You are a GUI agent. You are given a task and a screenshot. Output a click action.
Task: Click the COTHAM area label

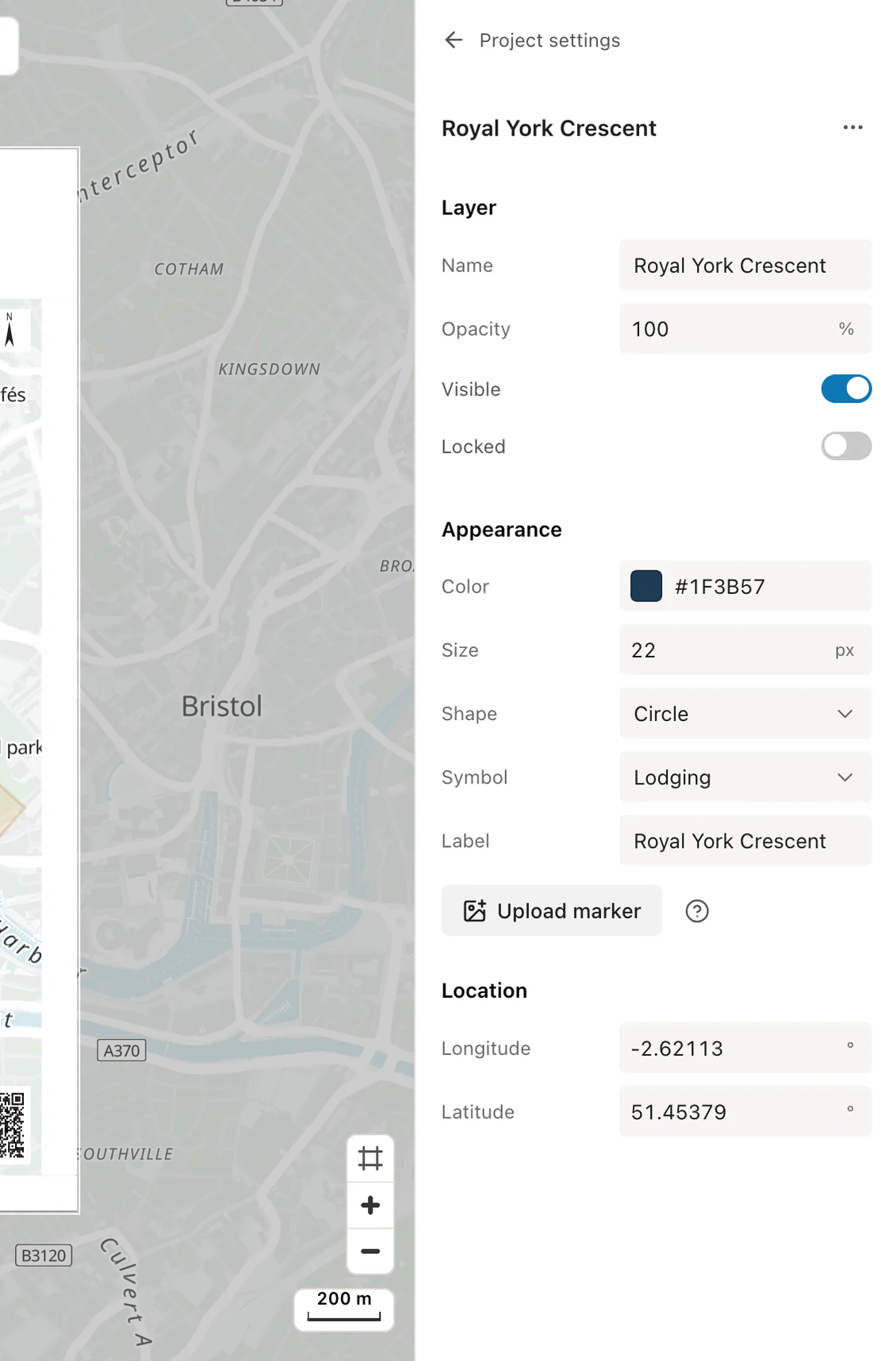(189, 269)
